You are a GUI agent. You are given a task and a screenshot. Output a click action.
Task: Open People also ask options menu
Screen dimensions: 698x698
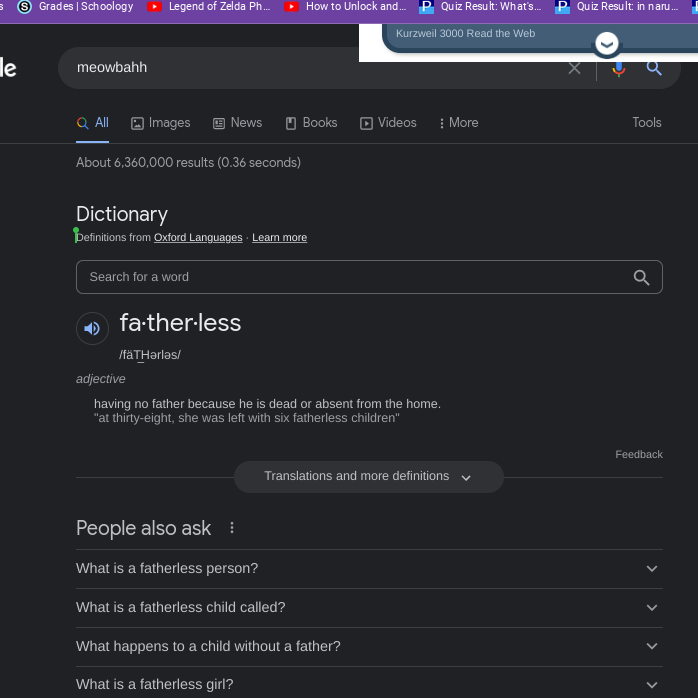[232, 528]
